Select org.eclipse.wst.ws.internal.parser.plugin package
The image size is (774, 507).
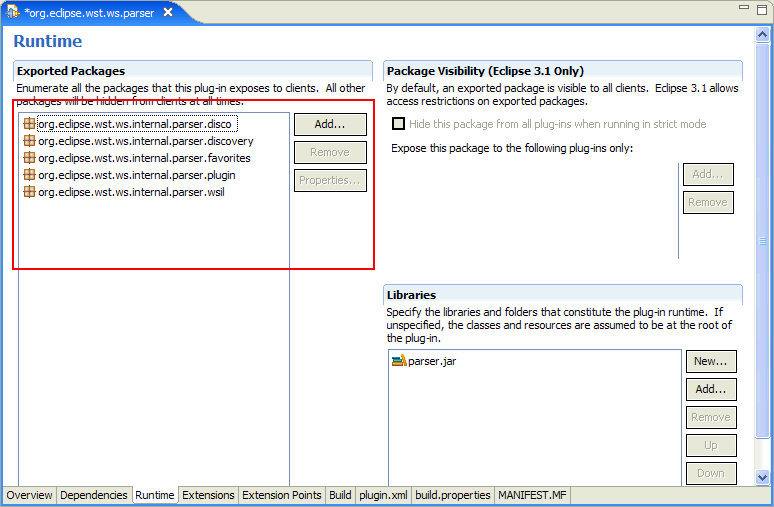137,175
